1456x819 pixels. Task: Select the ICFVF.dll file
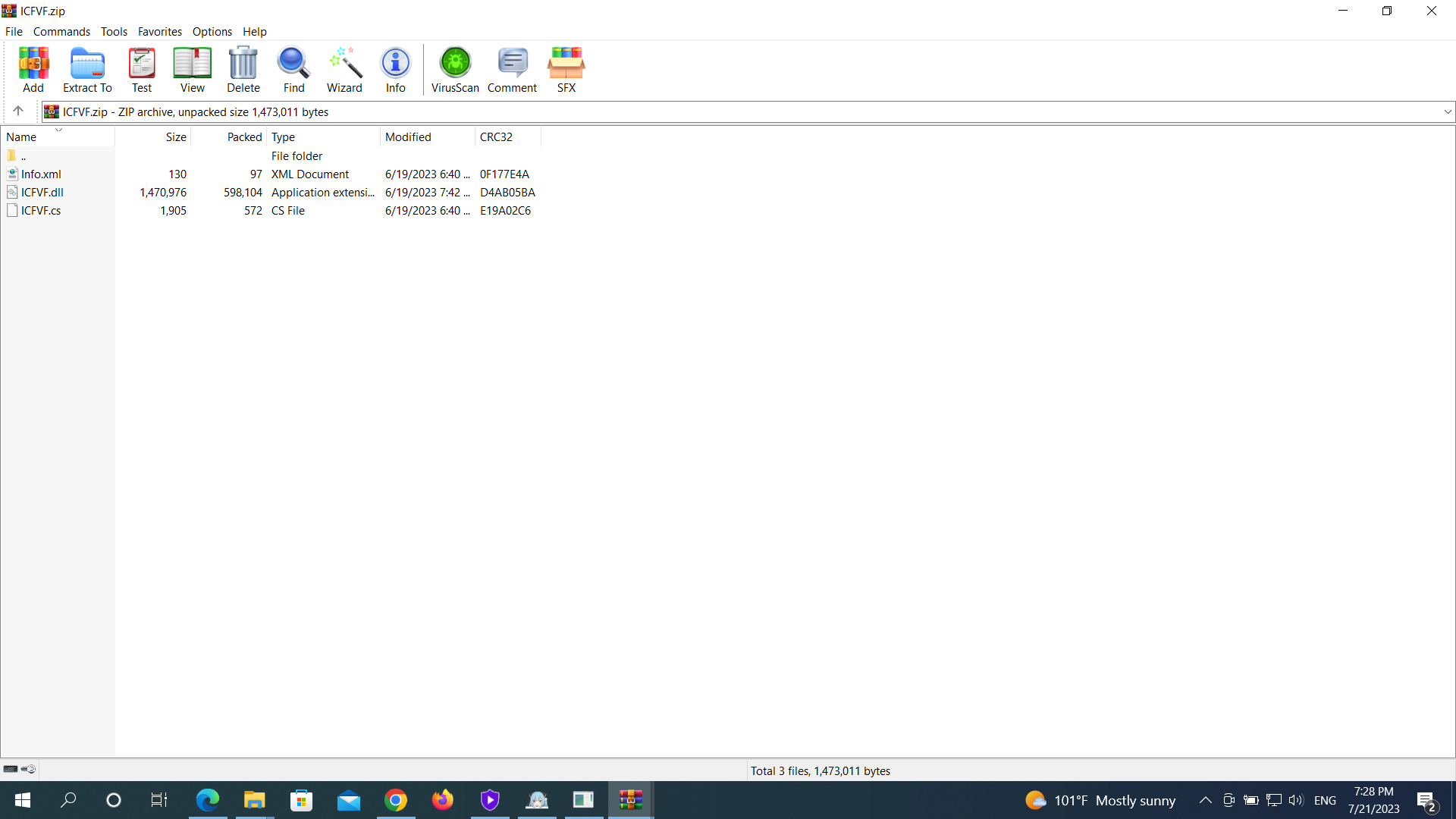point(42,193)
